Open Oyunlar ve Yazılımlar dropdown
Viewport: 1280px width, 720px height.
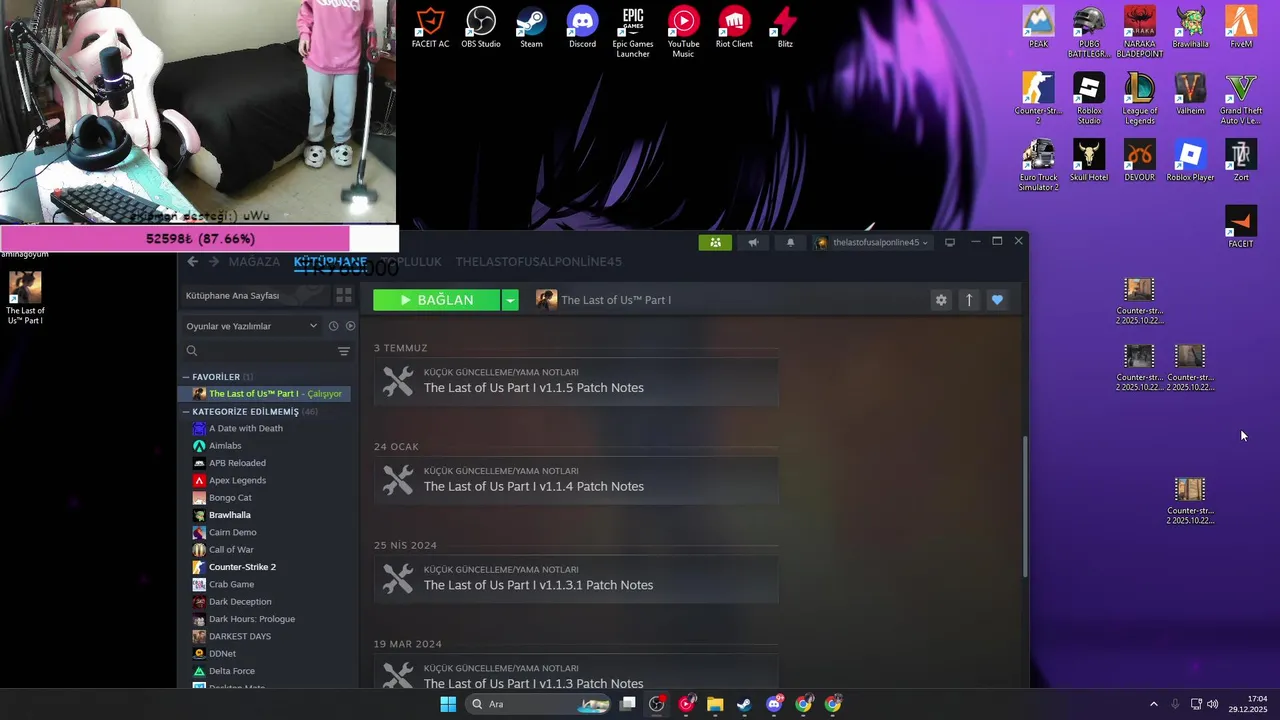coord(251,326)
